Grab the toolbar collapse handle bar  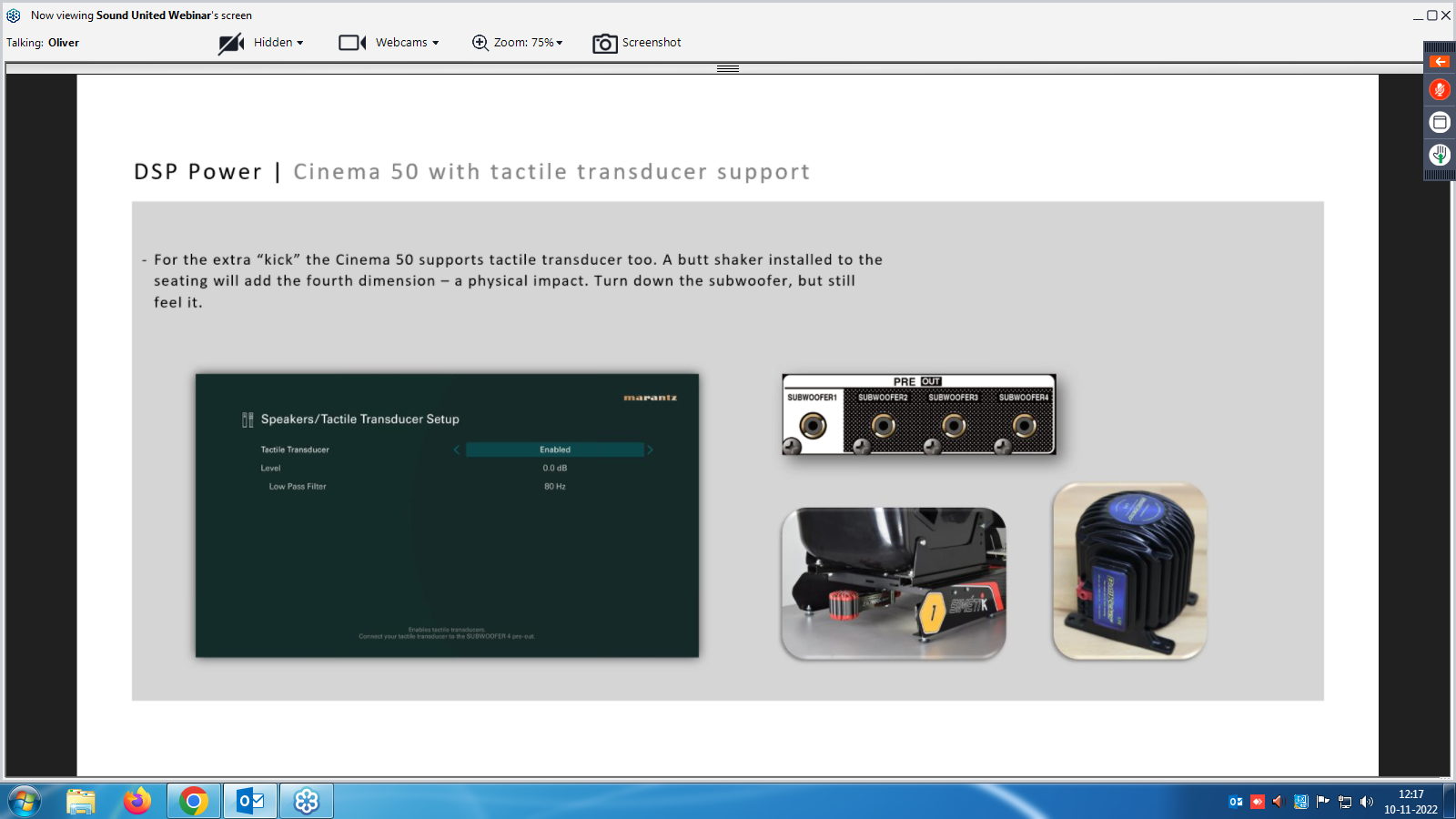728,68
